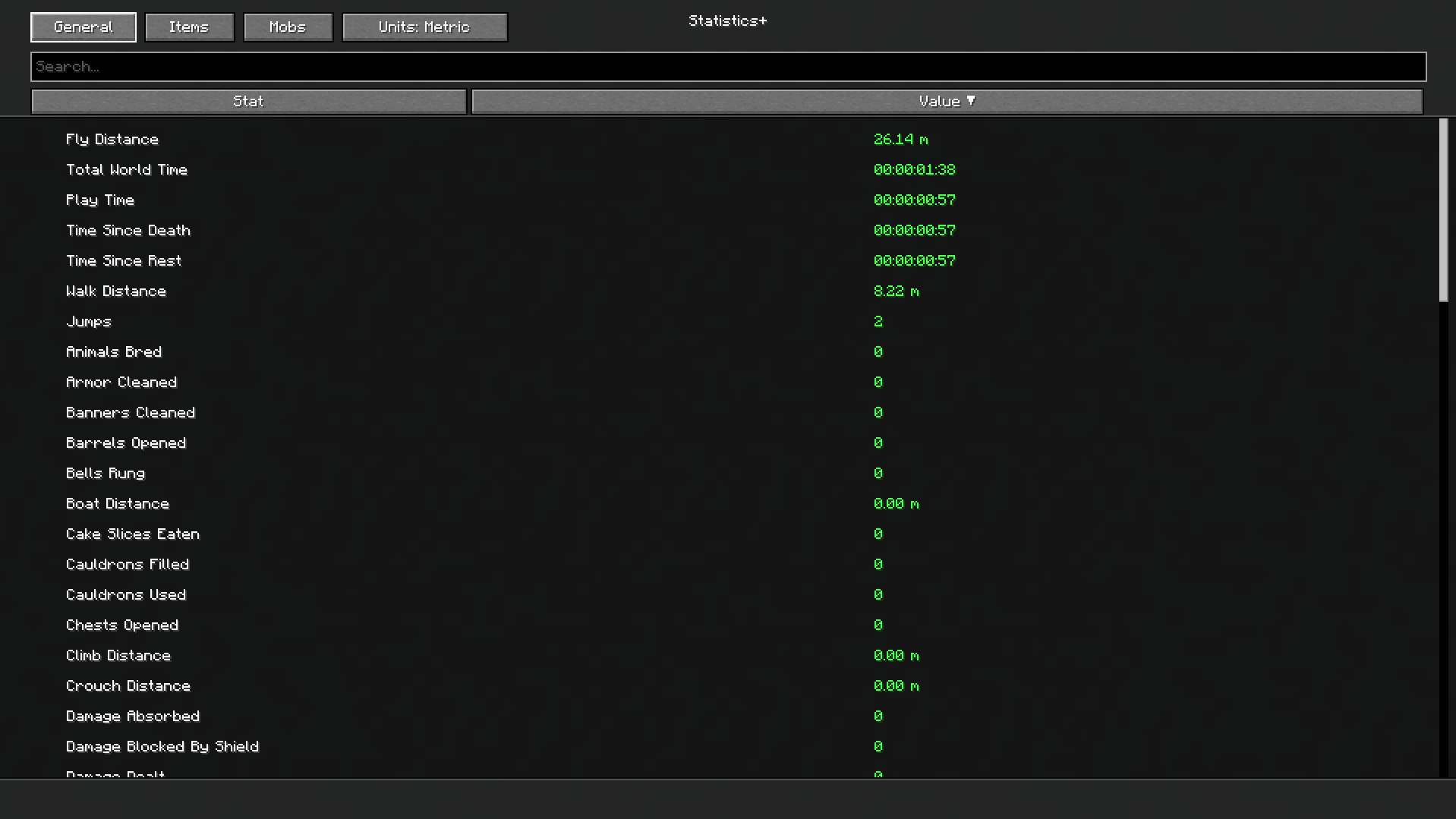Screen dimensions: 1456x819
Task: Click the Statistics+ screen title
Action: pyautogui.click(x=727, y=21)
